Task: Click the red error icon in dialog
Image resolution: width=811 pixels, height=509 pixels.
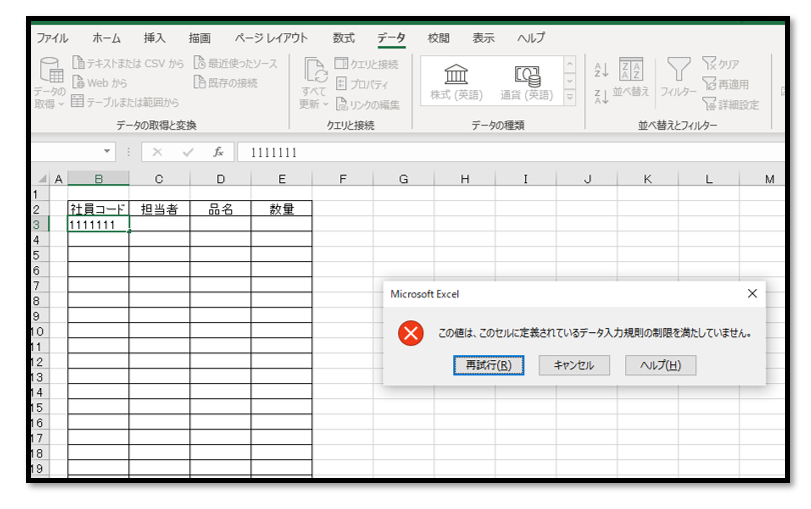Action: point(411,333)
